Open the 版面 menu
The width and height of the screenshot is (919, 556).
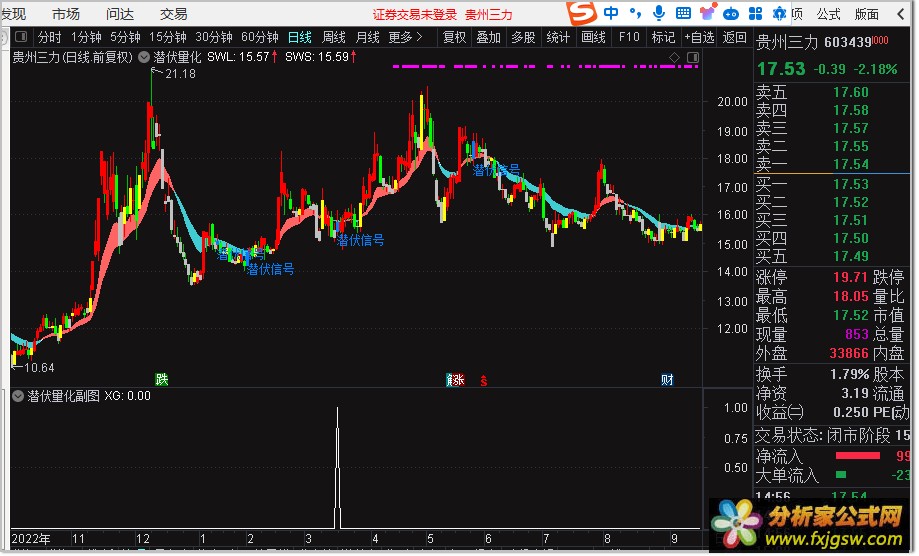pyautogui.click(x=867, y=14)
